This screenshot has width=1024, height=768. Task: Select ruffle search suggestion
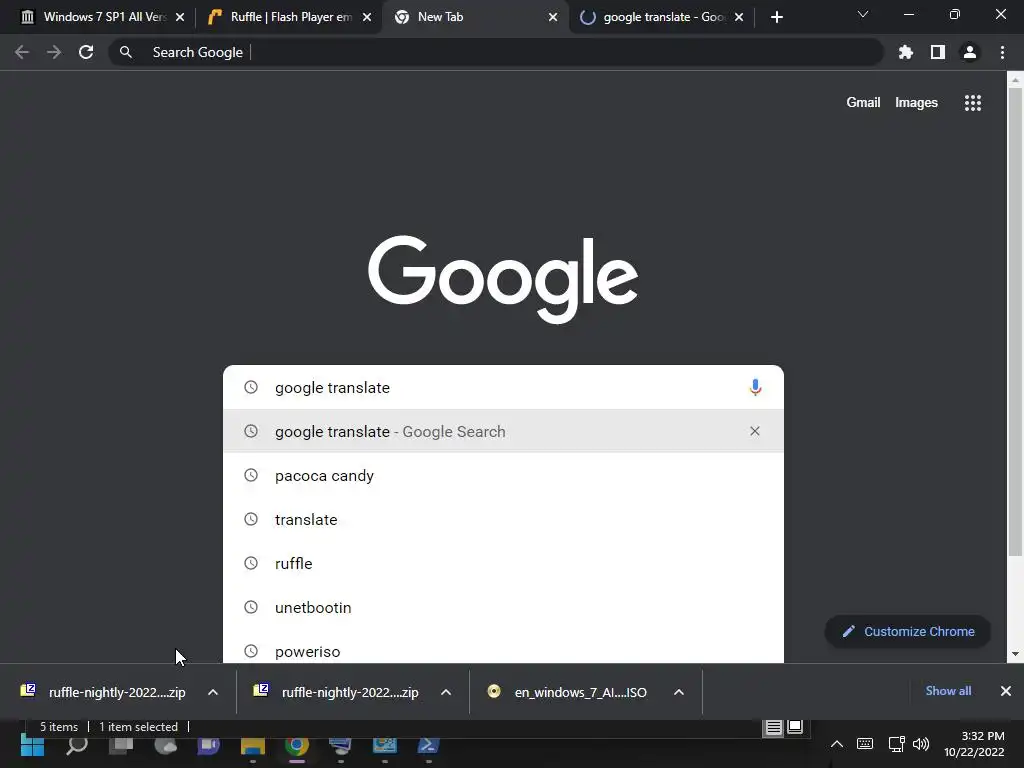coord(503,563)
